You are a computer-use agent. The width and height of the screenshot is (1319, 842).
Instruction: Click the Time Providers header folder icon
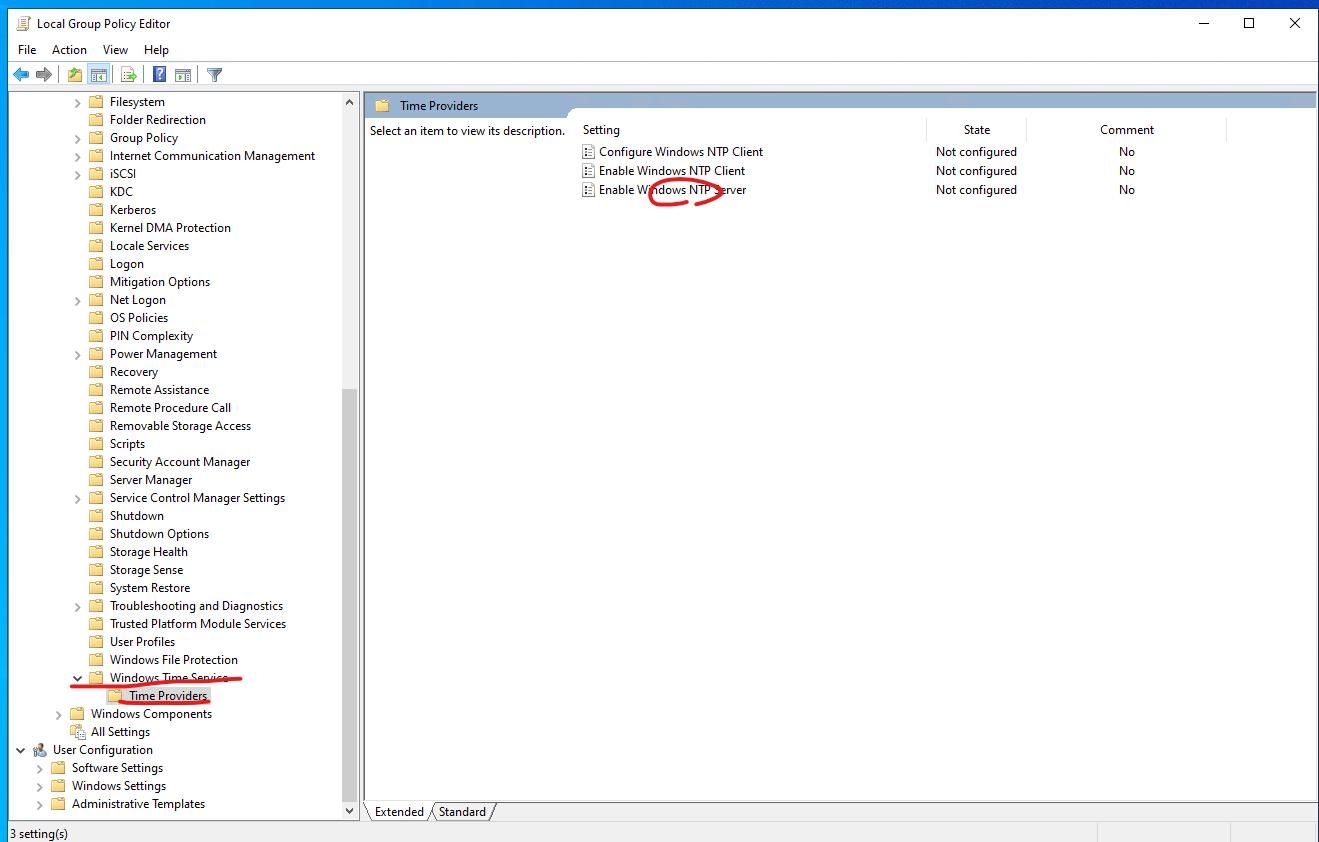coord(382,106)
